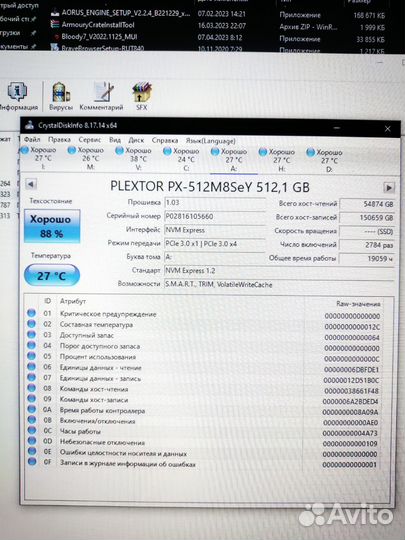Screen dimensions: 405x540
Task: Click the interface field NVM Express
Action: click(215, 230)
